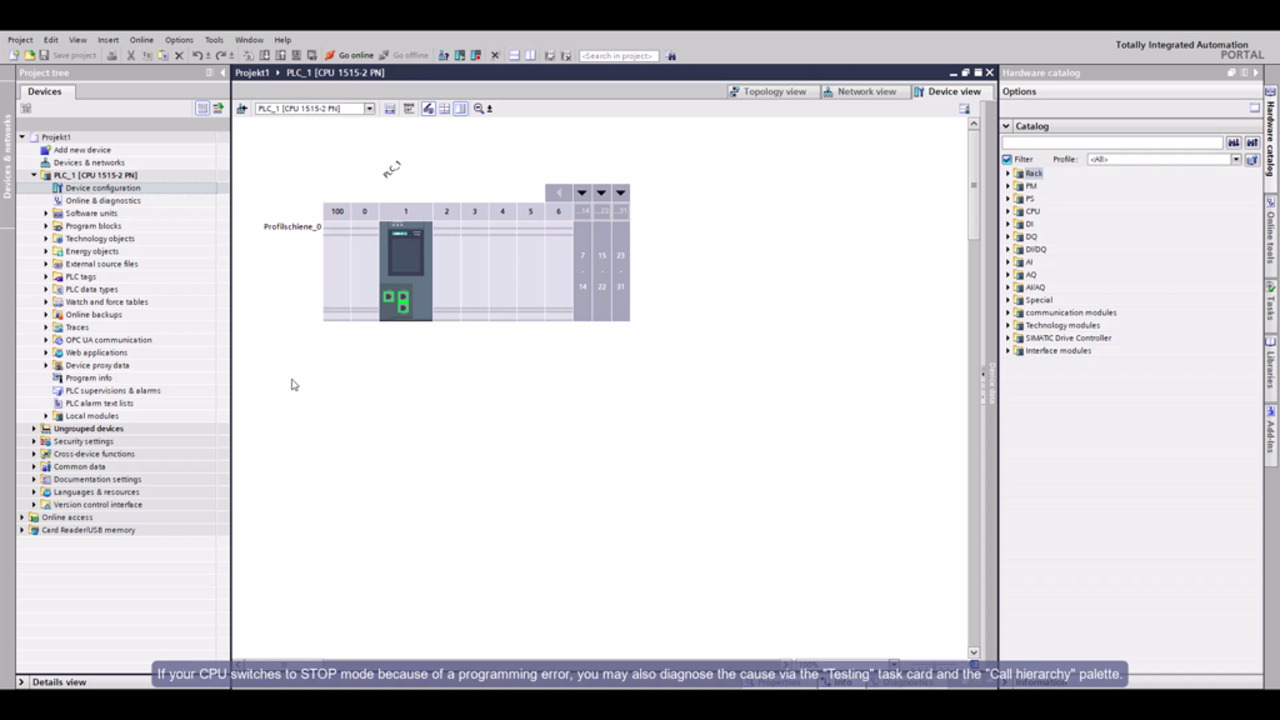This screenshot has height=720, width=1280.
Task: Expand the Details view section
Action: [x=21, y=682]
